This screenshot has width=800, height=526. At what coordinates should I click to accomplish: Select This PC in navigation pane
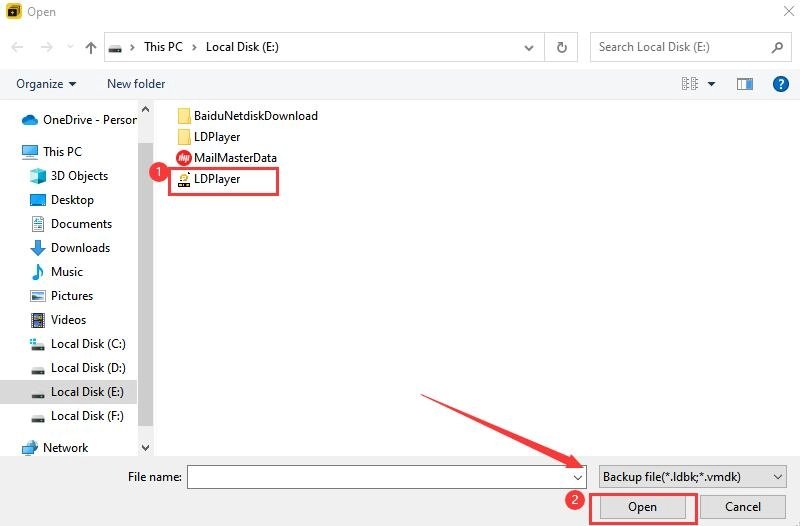[52, 152]
